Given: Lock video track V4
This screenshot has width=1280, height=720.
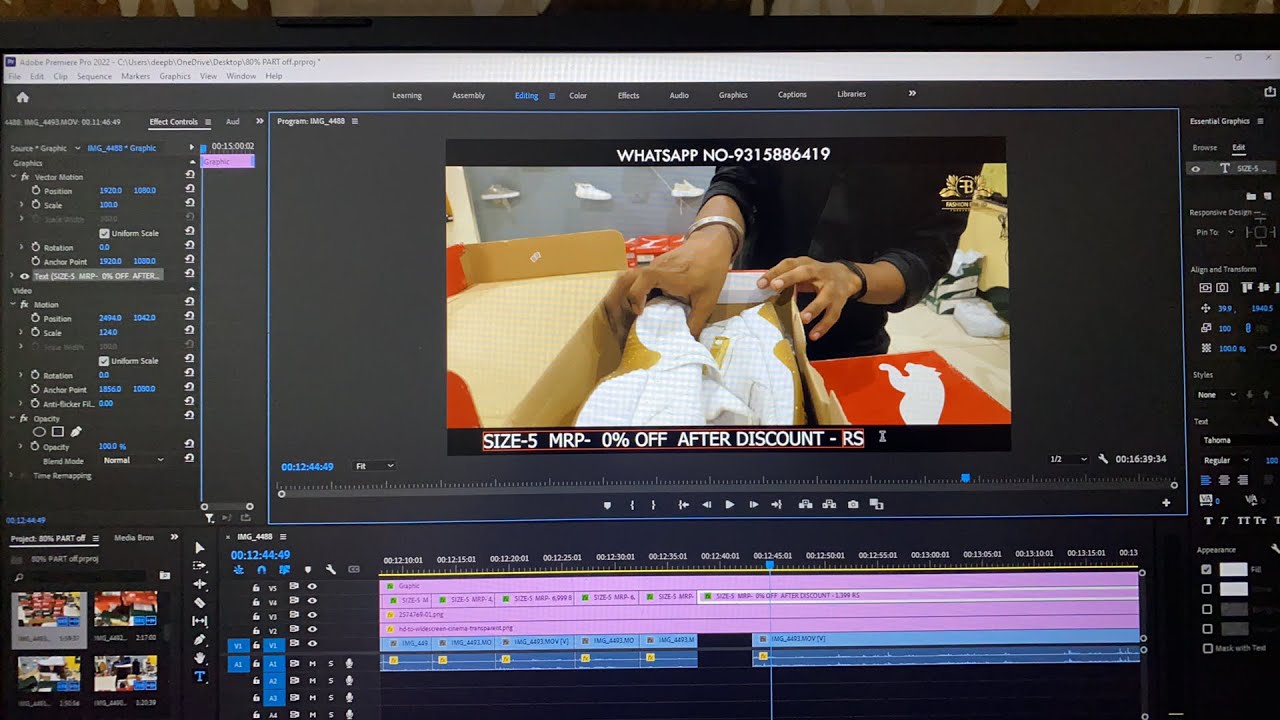Looking at the screenshot, I should point(256,602).
